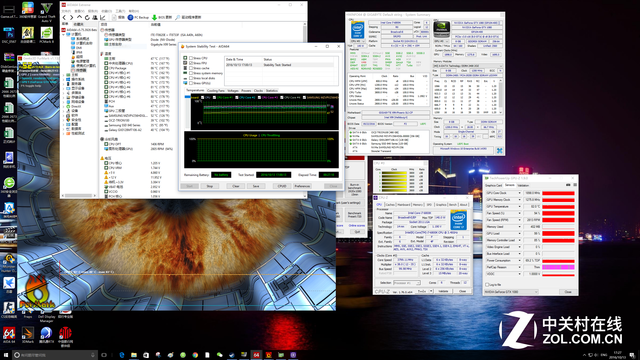Open 3DMark desktop shortcut
The width and height of the screenshot is (640, 360).
[27, 335]
